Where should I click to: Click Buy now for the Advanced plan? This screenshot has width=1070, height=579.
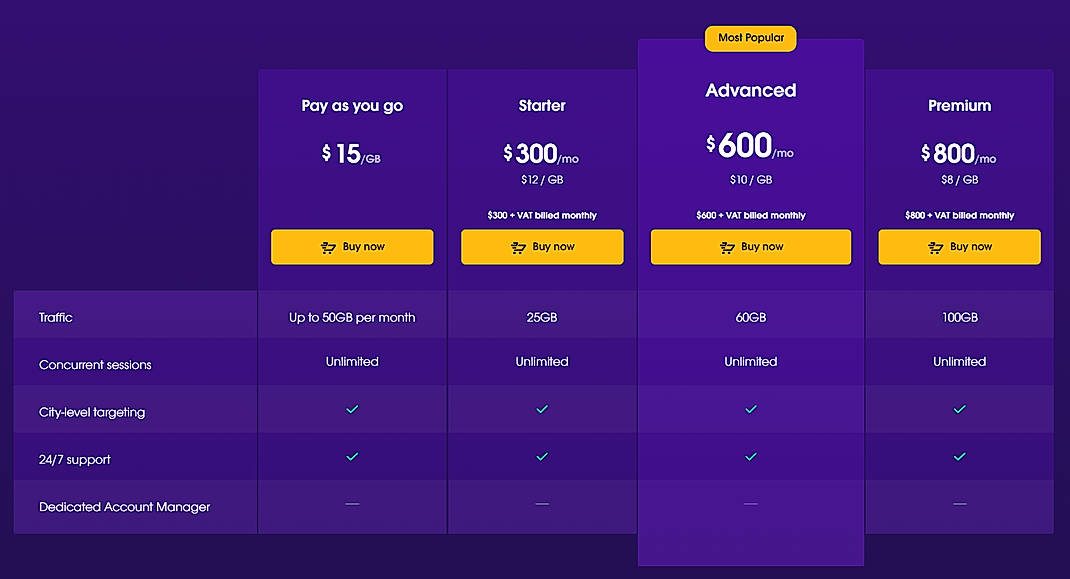click(x=751, y=246)
